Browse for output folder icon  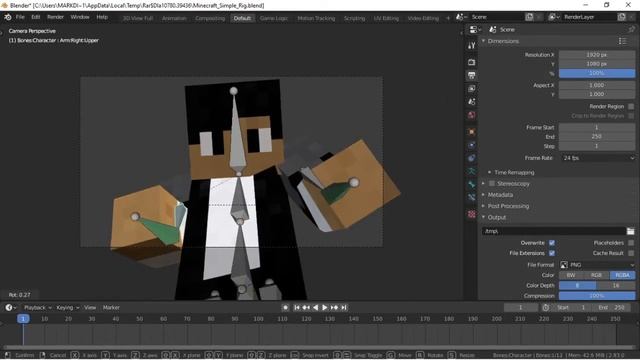tap(631, 231)
